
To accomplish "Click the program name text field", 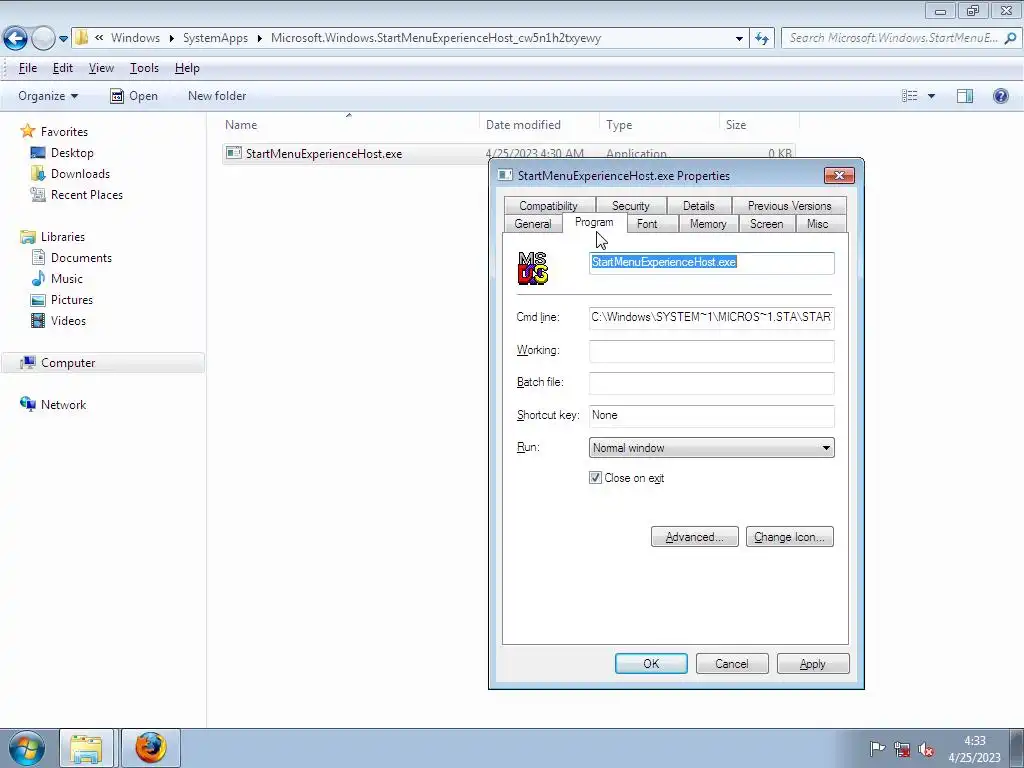I will [x=711, y=263].
